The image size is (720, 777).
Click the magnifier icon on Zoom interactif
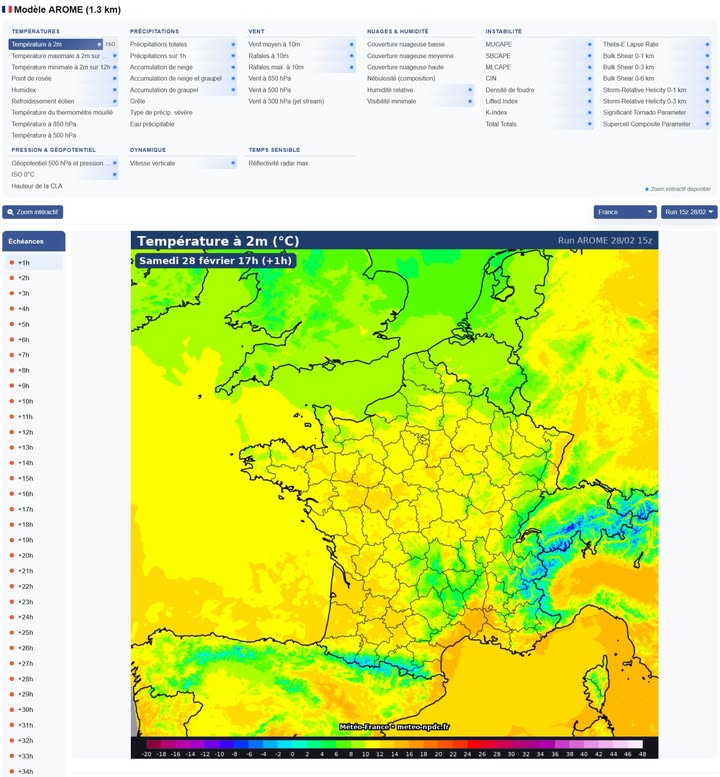10,212
